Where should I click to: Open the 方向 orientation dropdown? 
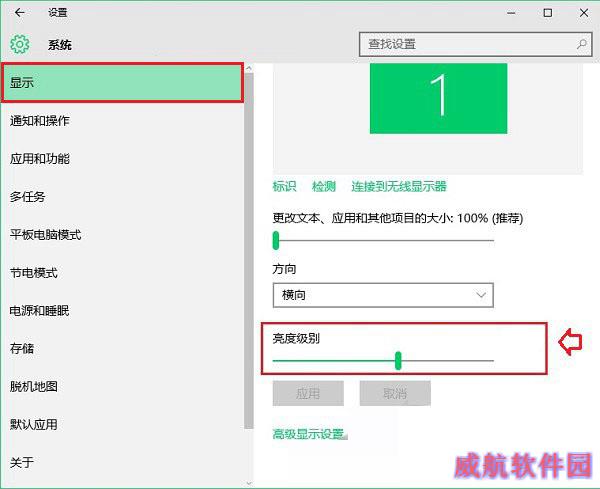[383, 295]
